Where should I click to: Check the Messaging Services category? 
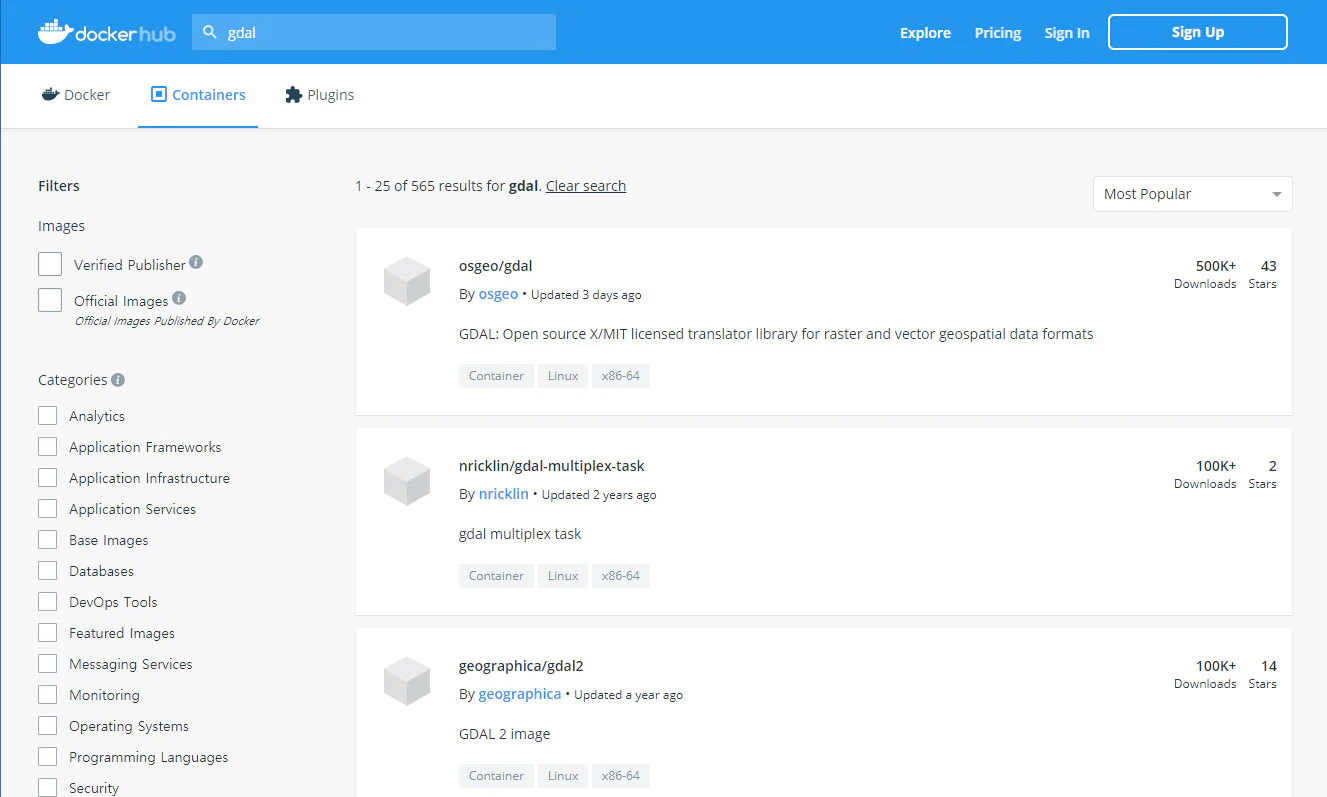tap(47, 664)
